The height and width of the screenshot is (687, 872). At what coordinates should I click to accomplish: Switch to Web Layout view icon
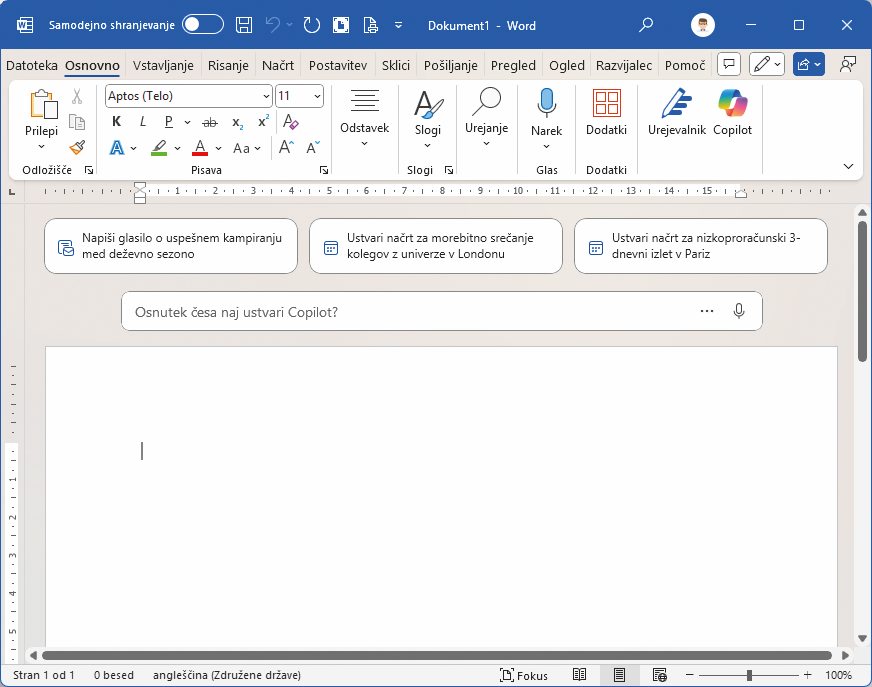pos(660,675)
